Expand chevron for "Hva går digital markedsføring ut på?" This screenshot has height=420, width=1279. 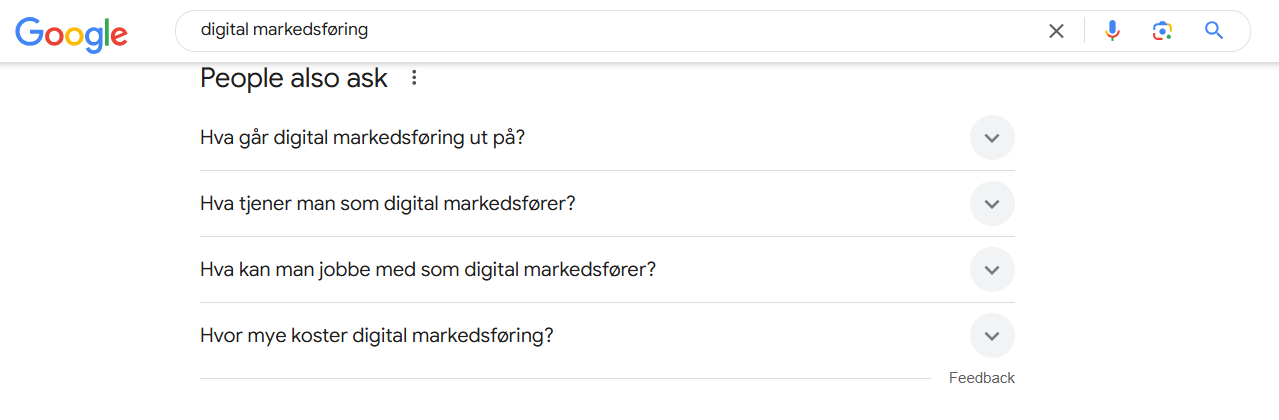coord(992,138)
